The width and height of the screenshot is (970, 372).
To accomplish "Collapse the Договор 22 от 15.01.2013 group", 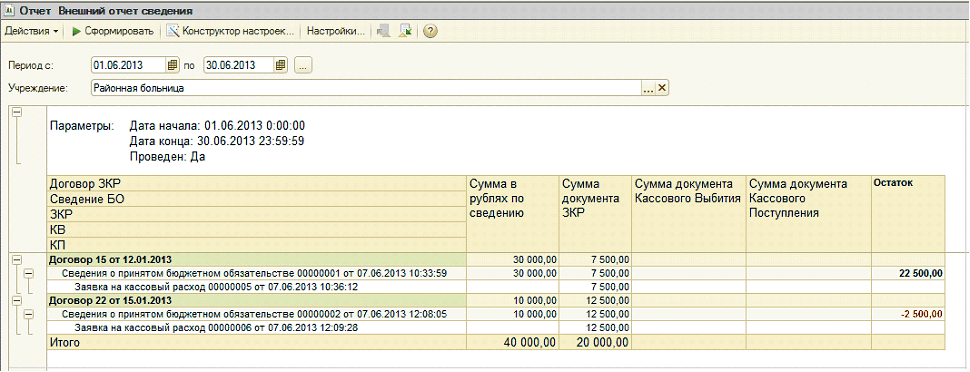I will (17, 301).
